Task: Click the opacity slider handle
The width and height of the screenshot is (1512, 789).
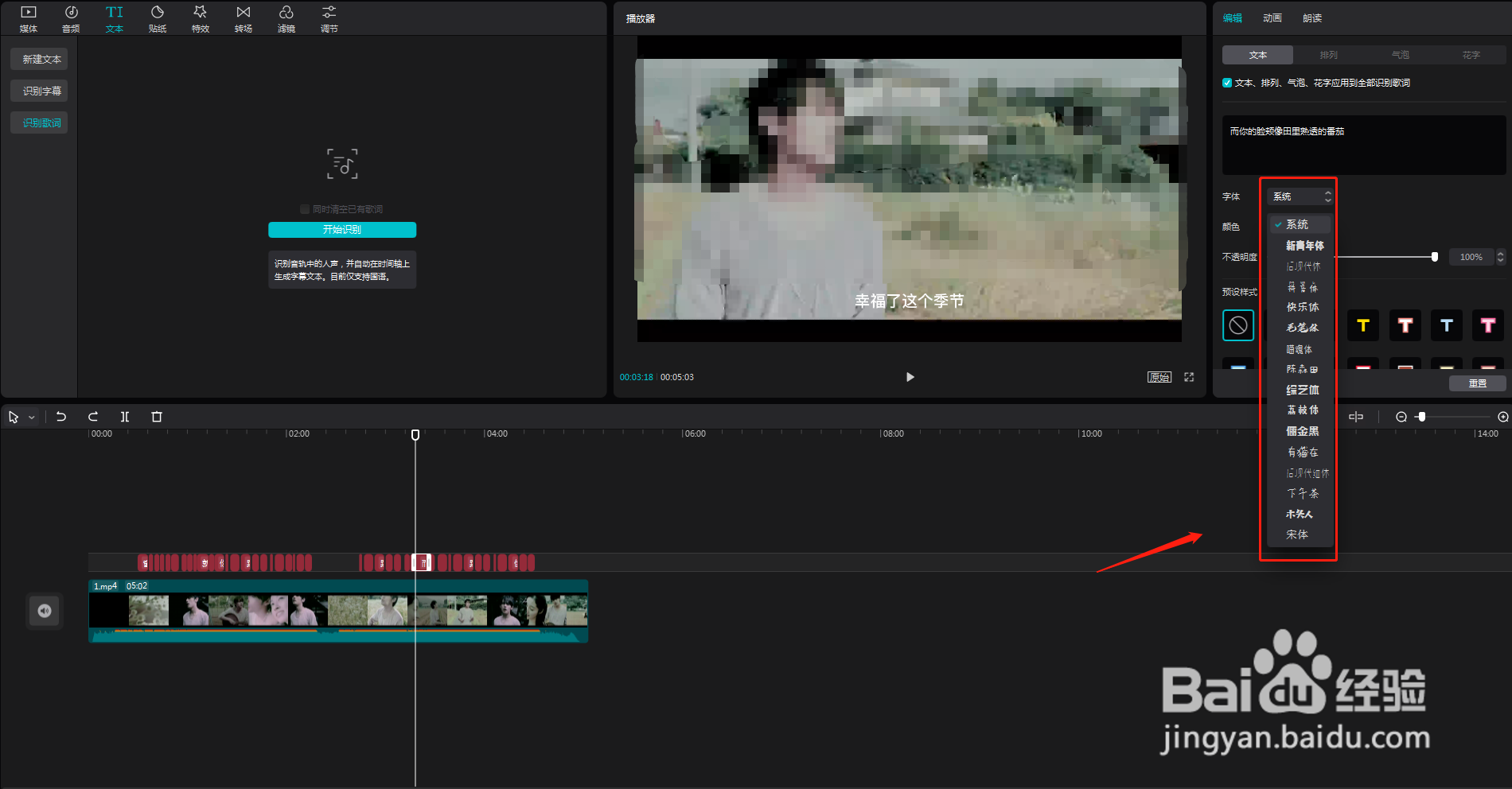Action: tap(1435, 257)
